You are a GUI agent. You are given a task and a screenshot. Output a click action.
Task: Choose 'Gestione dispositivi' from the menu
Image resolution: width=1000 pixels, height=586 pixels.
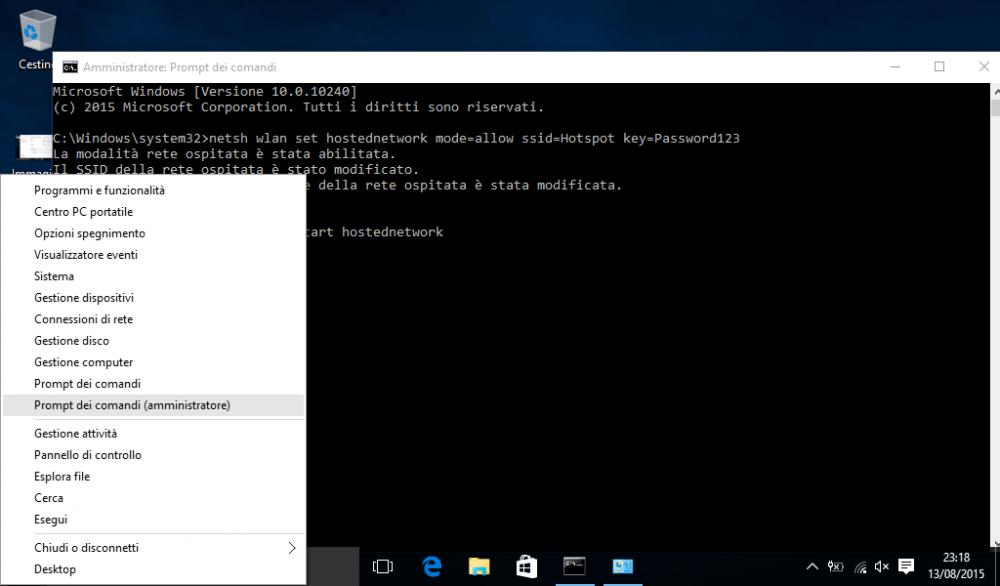tap(84, 298)
